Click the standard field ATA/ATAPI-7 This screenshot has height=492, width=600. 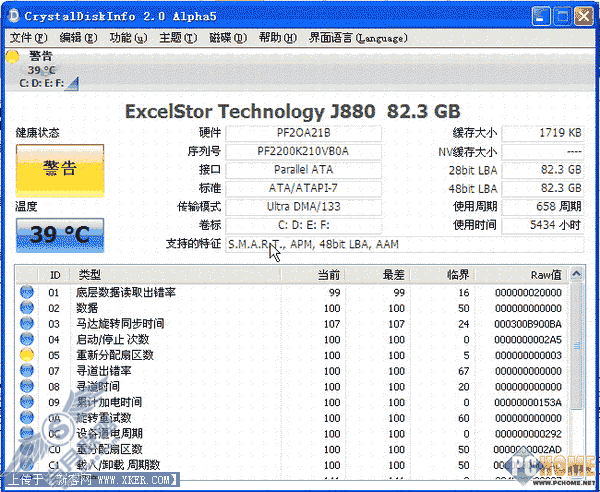tap(303, 188)
